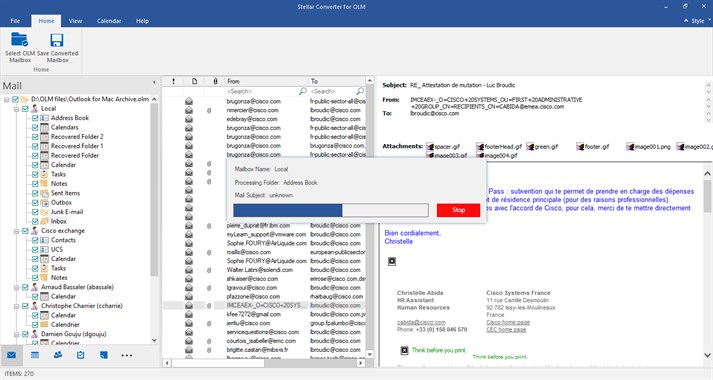
Task: Open the spacer.gif attachment
Action: 443,146
